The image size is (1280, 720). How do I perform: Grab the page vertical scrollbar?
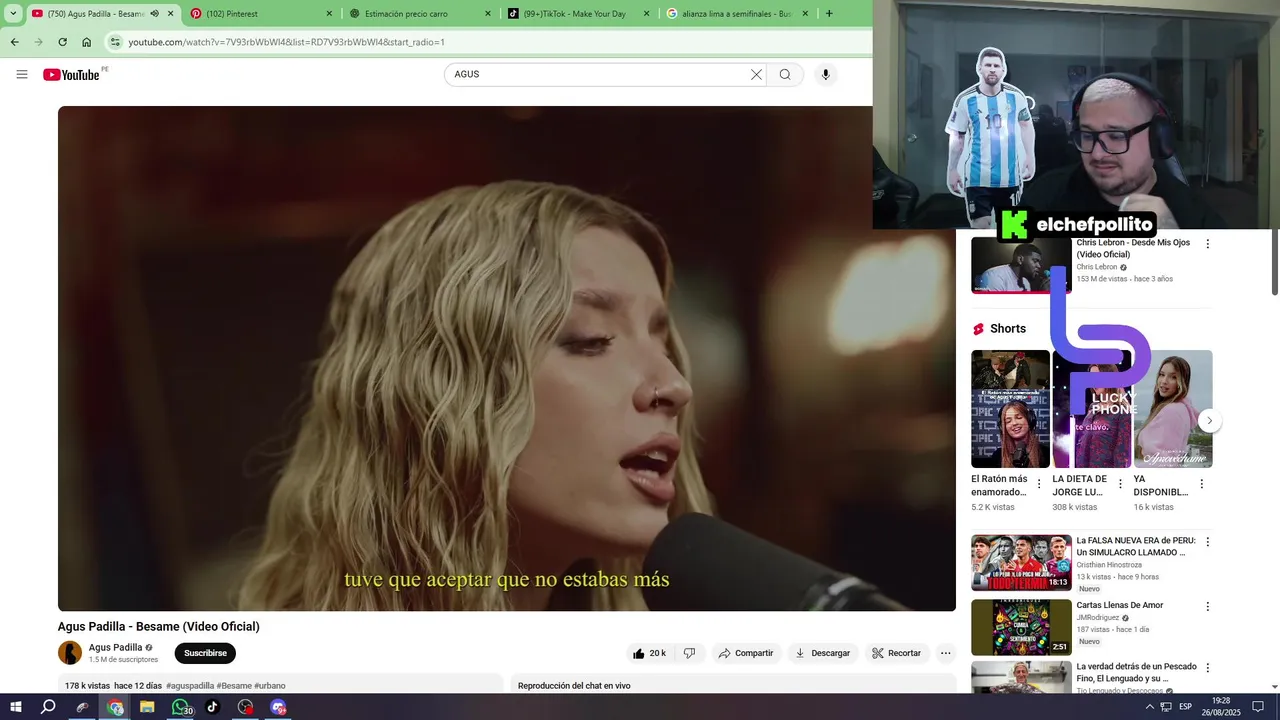click(x=1275, y=262)
